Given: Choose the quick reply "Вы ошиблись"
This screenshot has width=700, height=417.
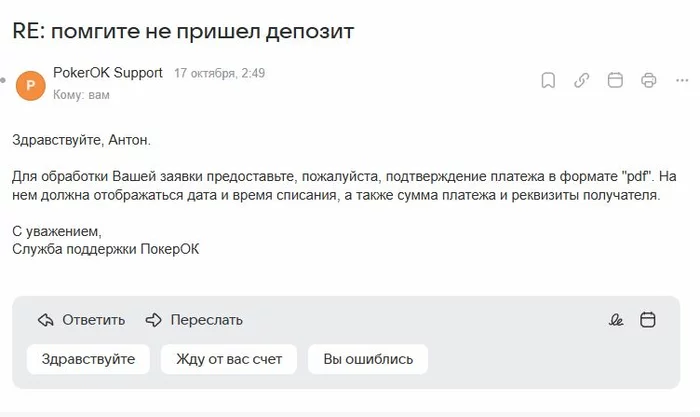Looking at the screenshot, I should coord(368,359).
